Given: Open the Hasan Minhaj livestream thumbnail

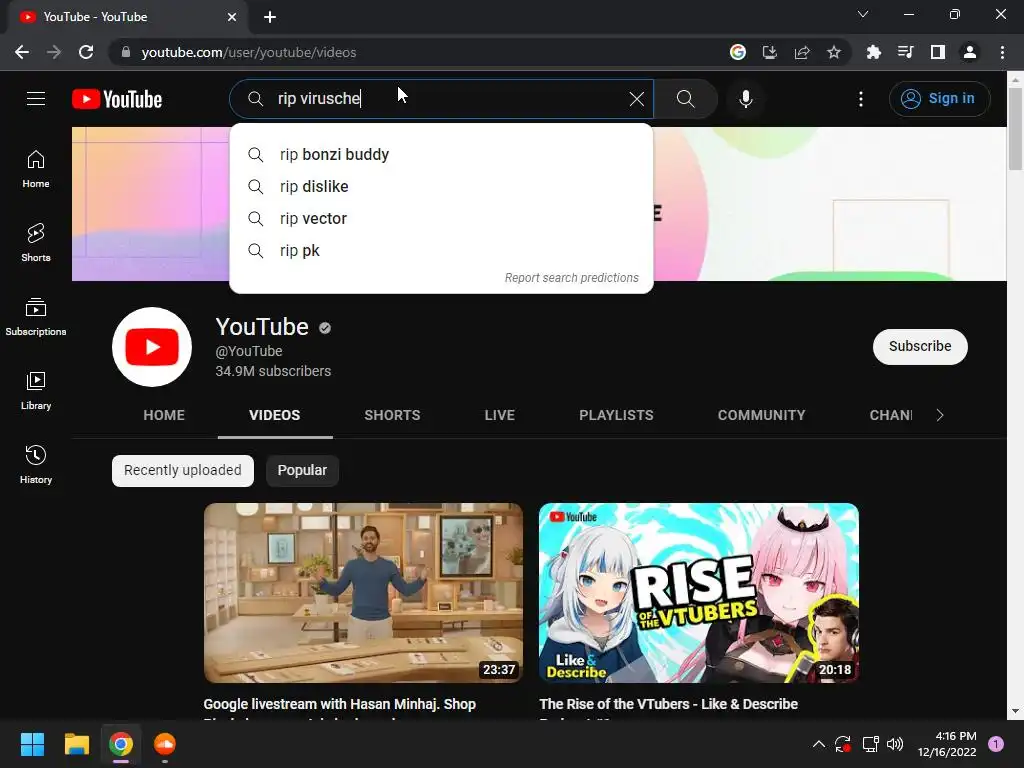Looking at the screenshot, I should pyautogui.click(x=363, y=593).
